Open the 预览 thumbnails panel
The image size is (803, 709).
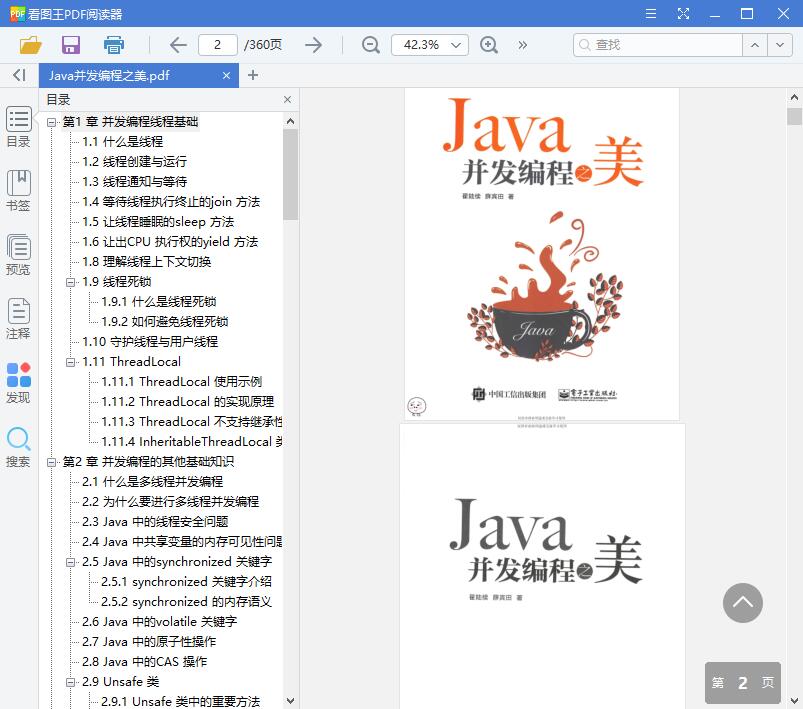pyautogui.click(x=19, y=255)
